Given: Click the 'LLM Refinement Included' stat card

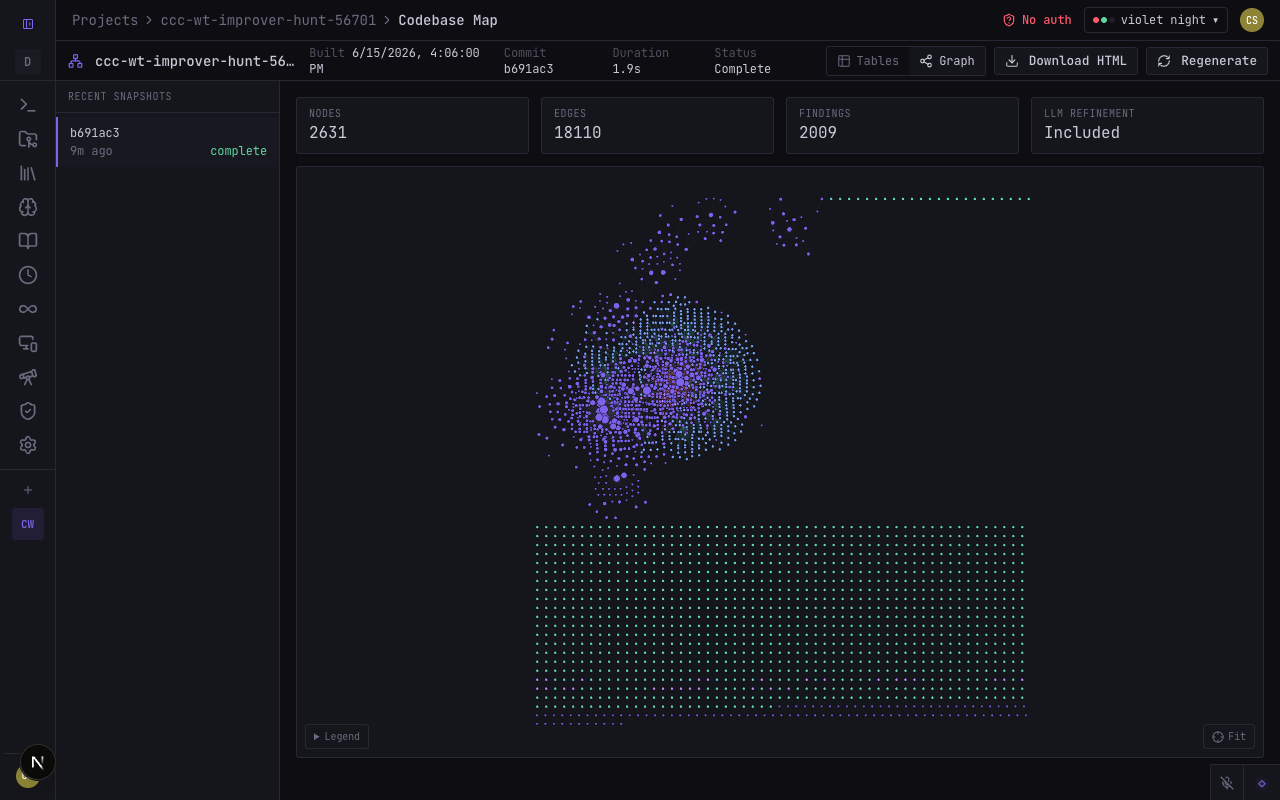Looking at the screenshot, I should tap(1147, 125).
